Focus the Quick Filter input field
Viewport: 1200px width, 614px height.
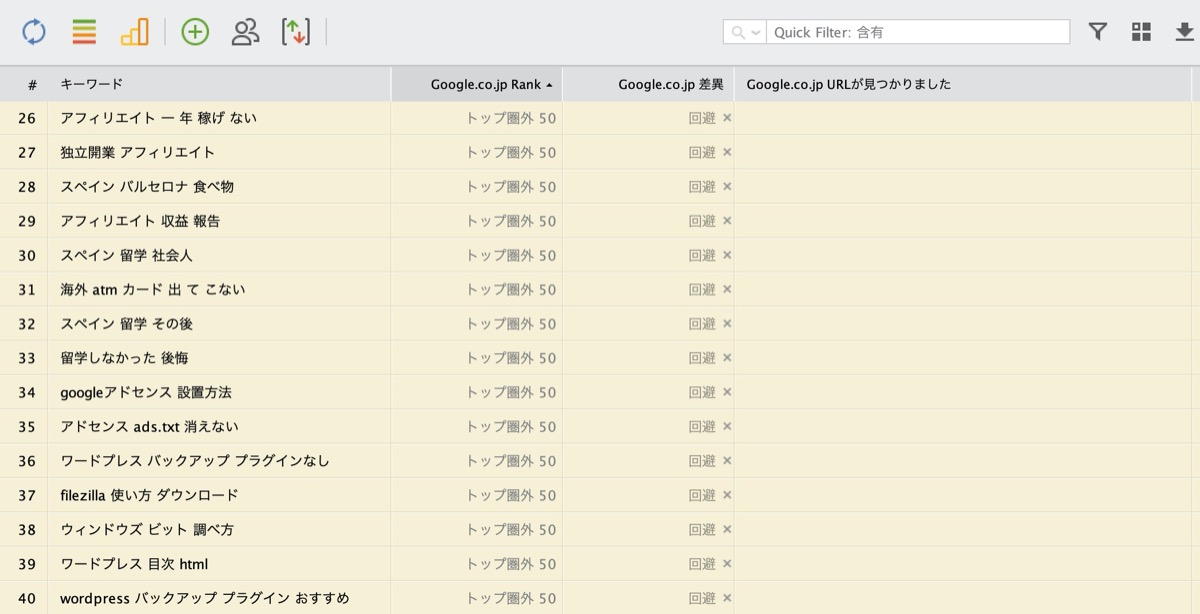(x=918, y=32)
